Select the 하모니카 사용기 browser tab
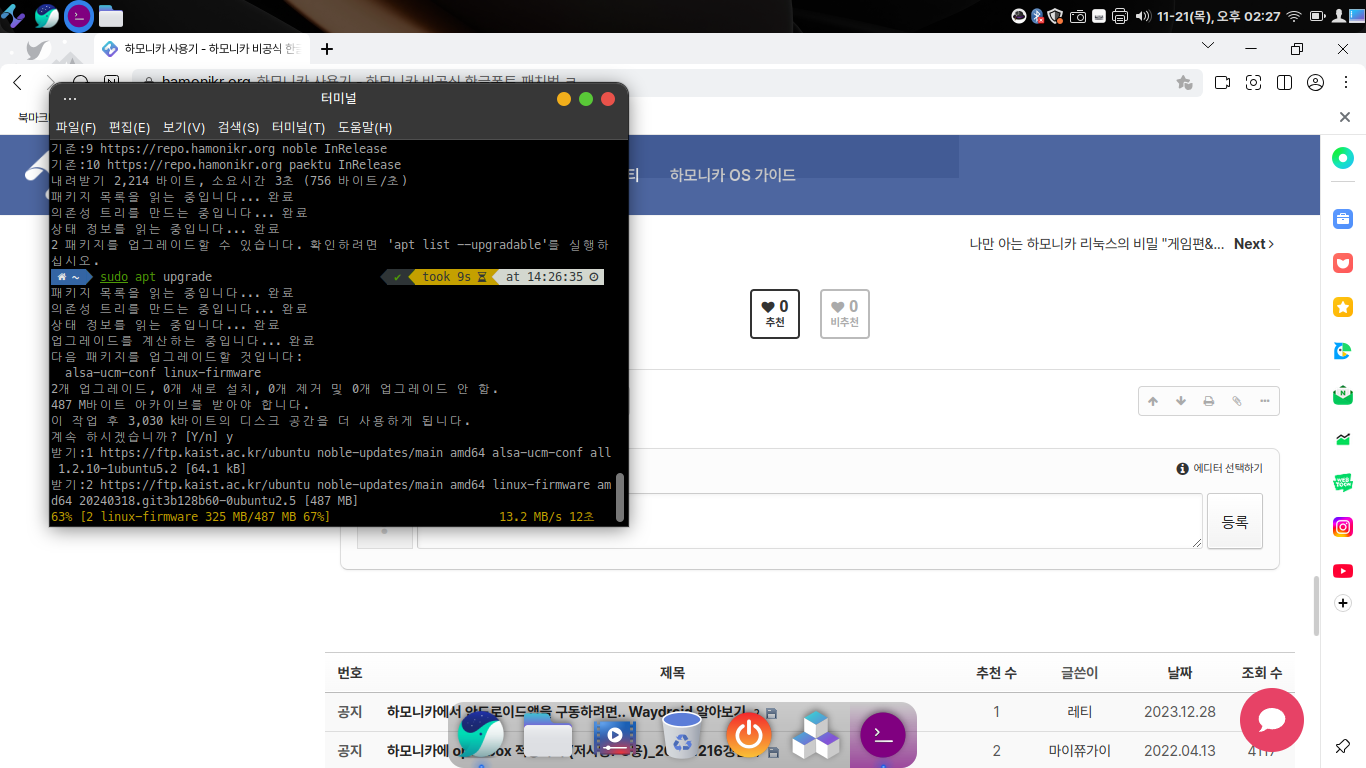The image size is (1366, 768). coord(201,49)
